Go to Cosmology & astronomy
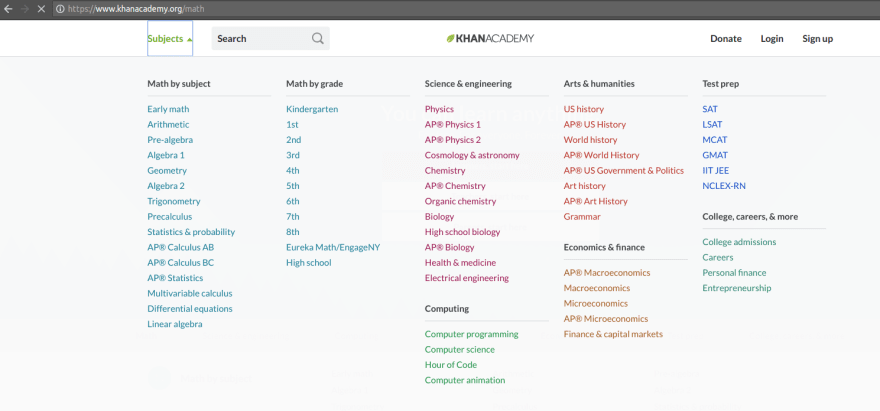880x411 pixels. pos(472,155)
